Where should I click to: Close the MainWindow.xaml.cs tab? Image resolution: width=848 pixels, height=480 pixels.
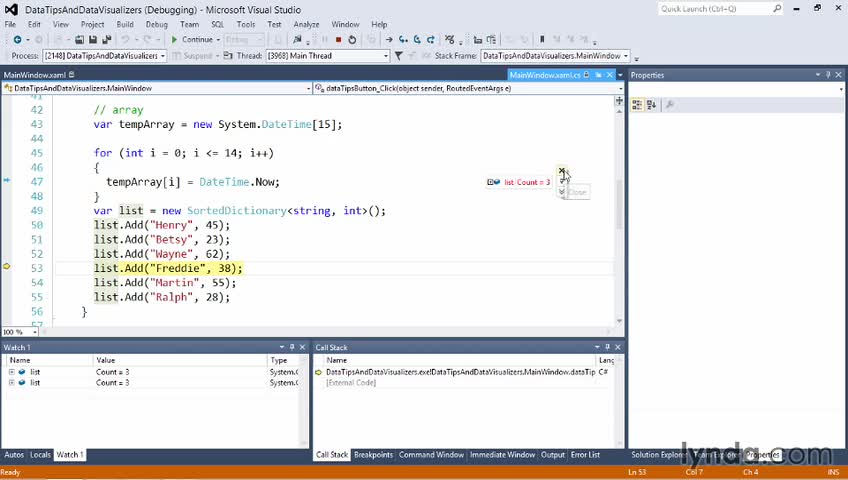coord(610,75)
